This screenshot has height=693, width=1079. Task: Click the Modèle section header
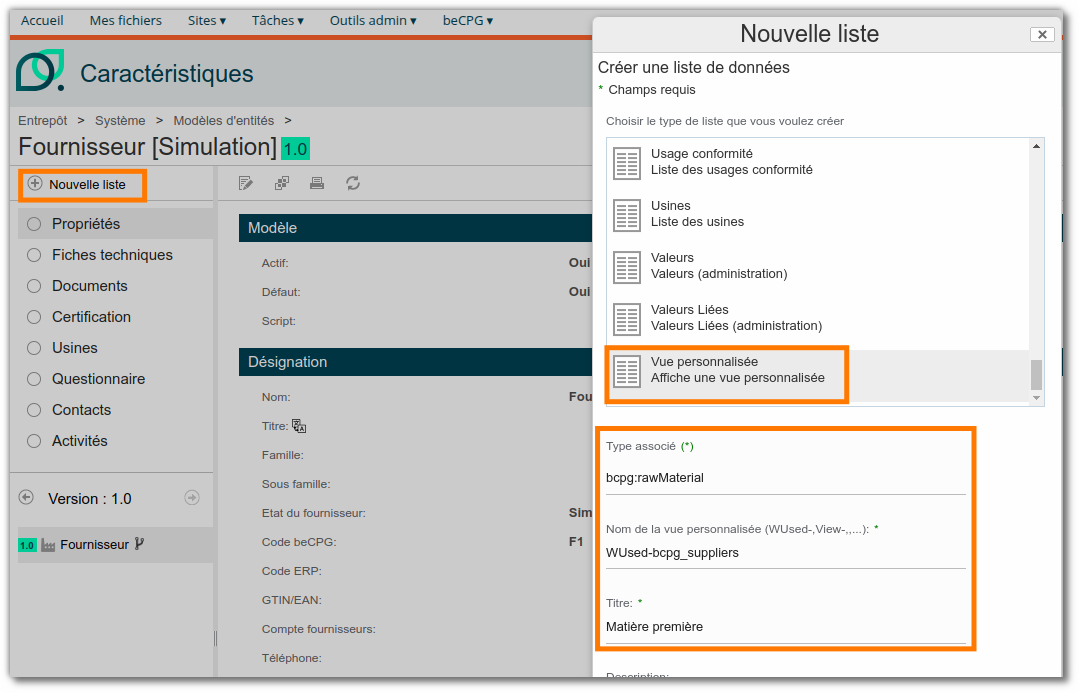pos(415,228)
